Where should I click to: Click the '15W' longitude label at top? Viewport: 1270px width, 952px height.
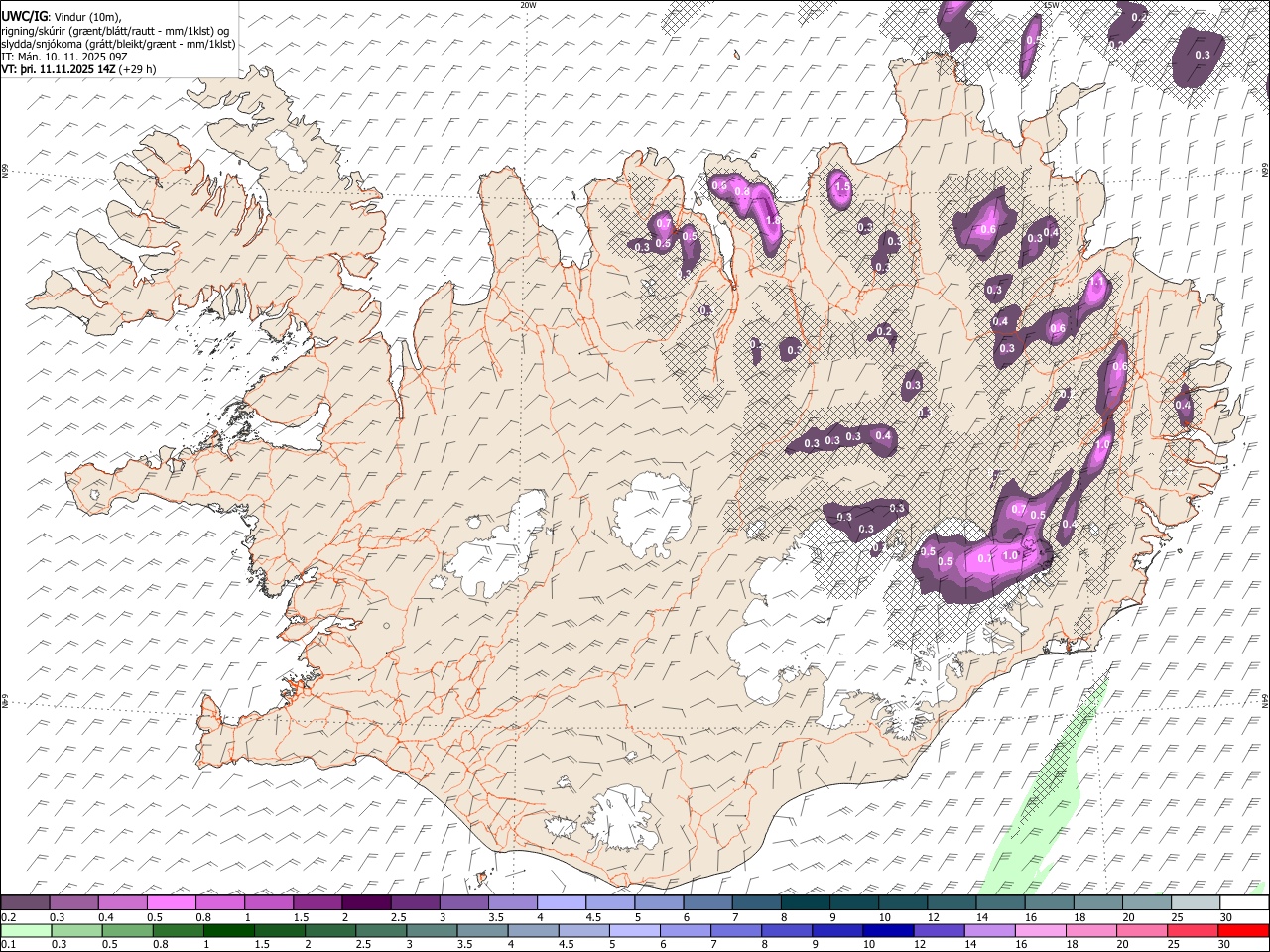(x=1051, y=5)
